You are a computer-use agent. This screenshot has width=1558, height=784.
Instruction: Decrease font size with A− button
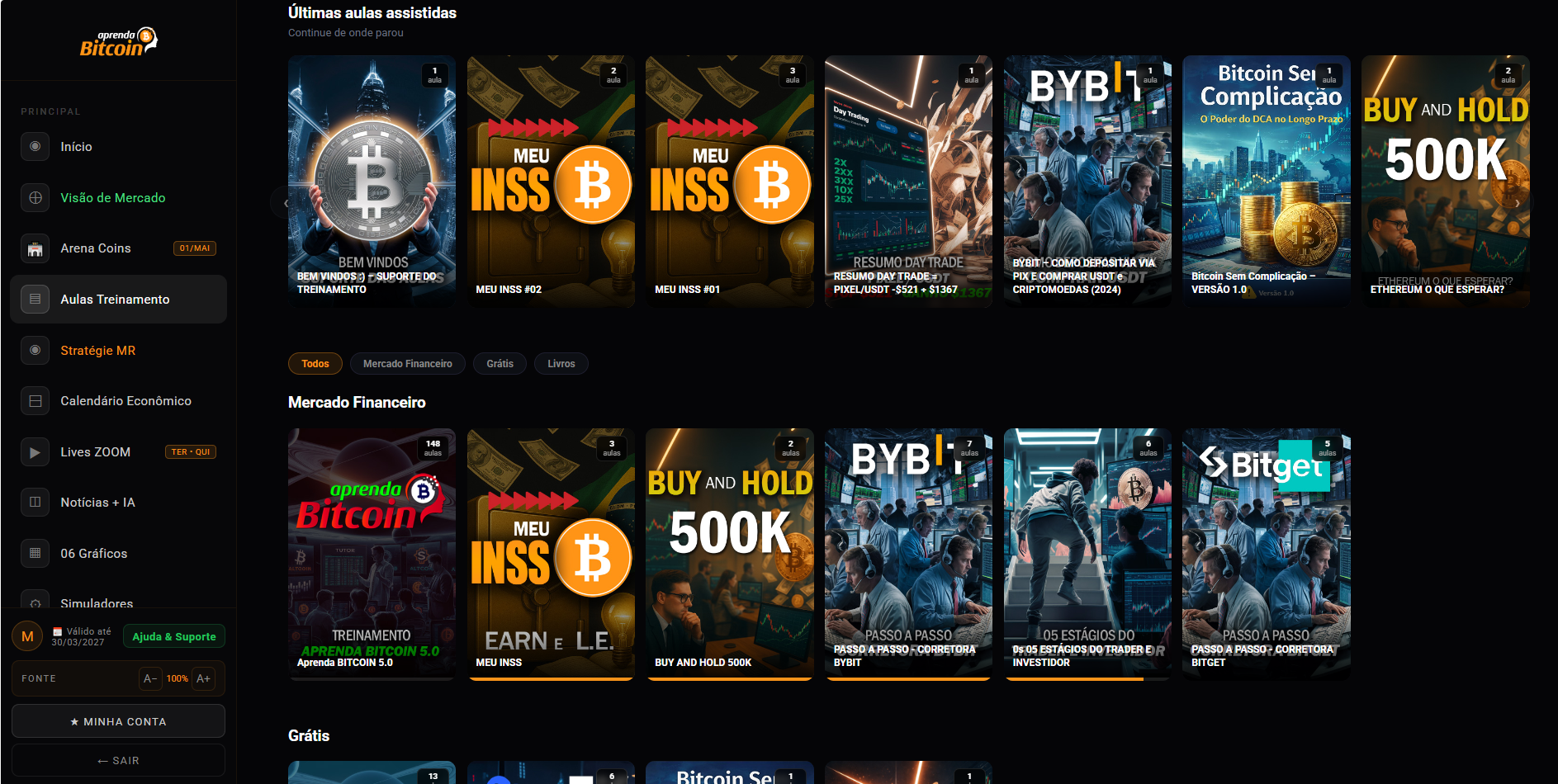pyautogui.click(x=150, y=678)
